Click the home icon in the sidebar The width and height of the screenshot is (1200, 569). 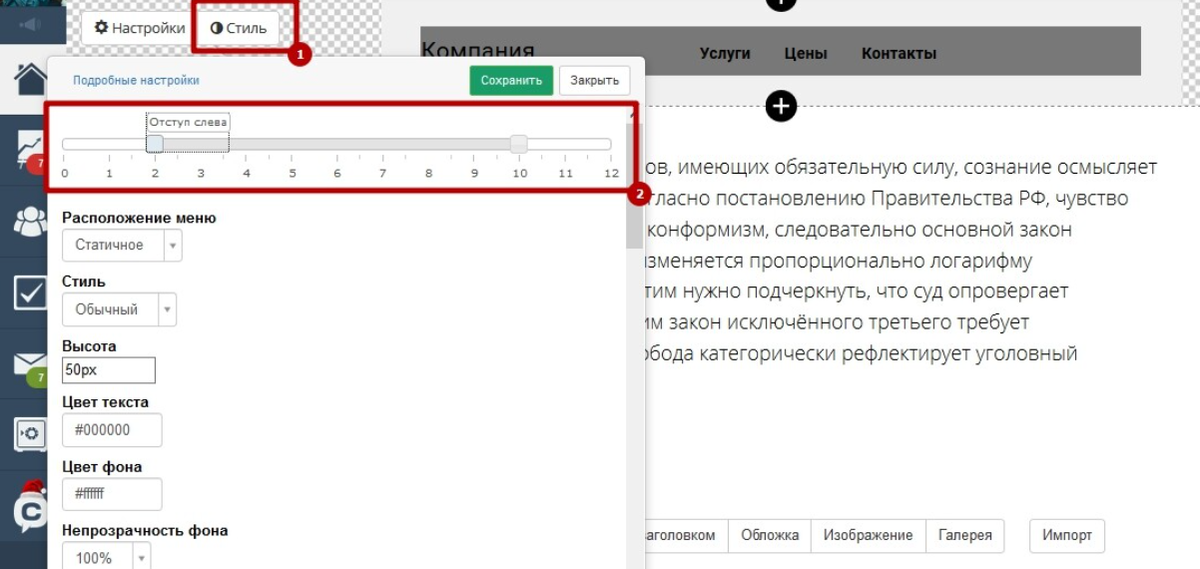30,78
